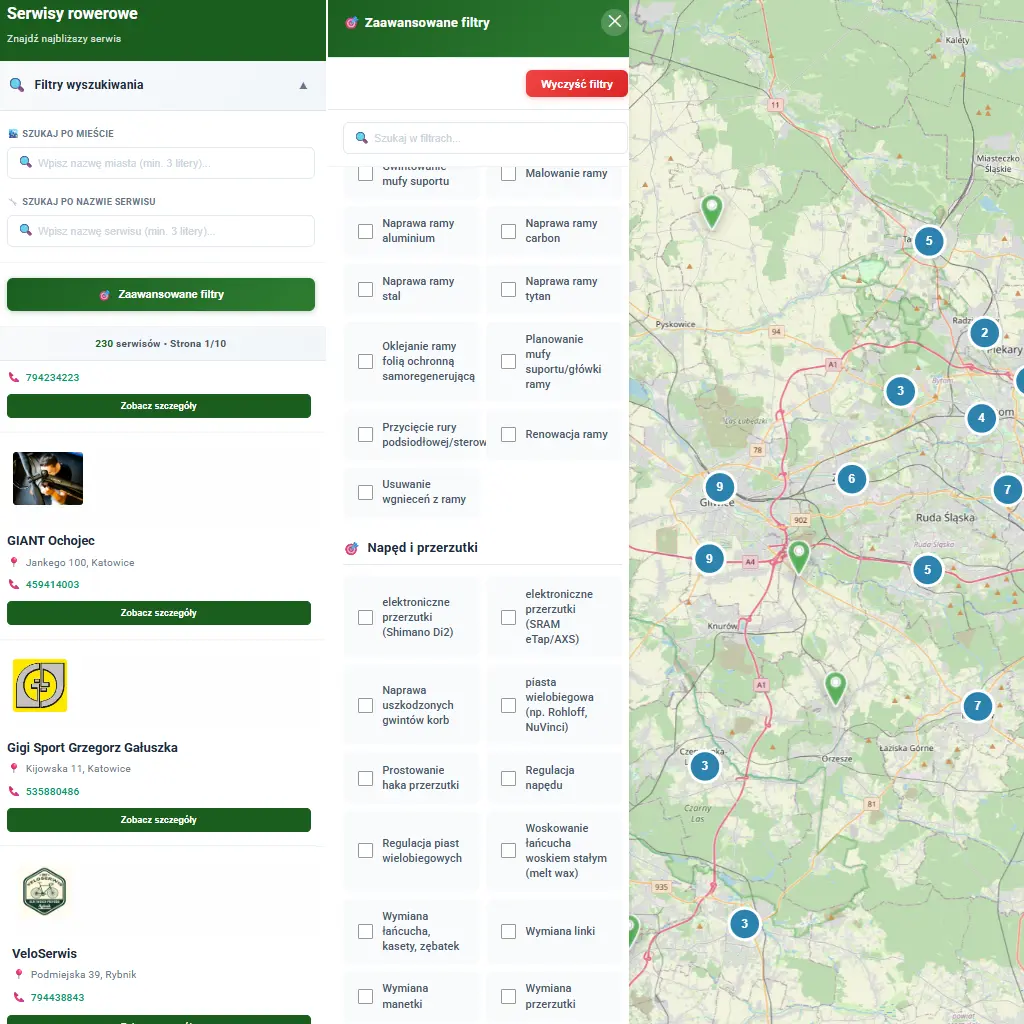Check Naprawa ramy aluminium checkbox
Viewport: 1024px width, 1024px height.
366,231
